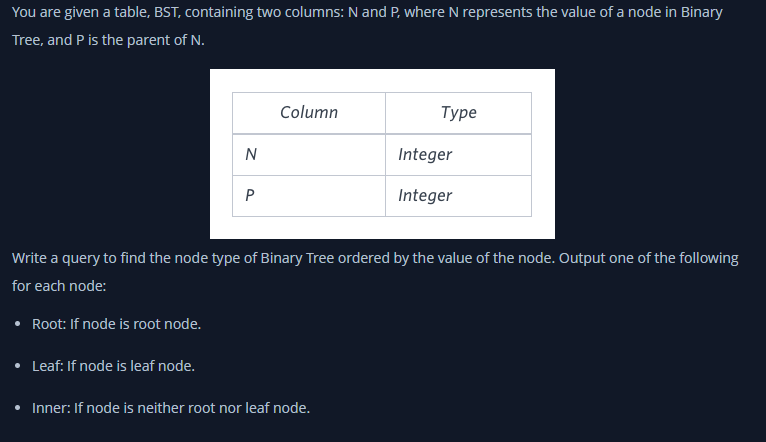Click the bullet point before Inner
The width and height of the screenshot is (766, 442).
click(18, 408)
